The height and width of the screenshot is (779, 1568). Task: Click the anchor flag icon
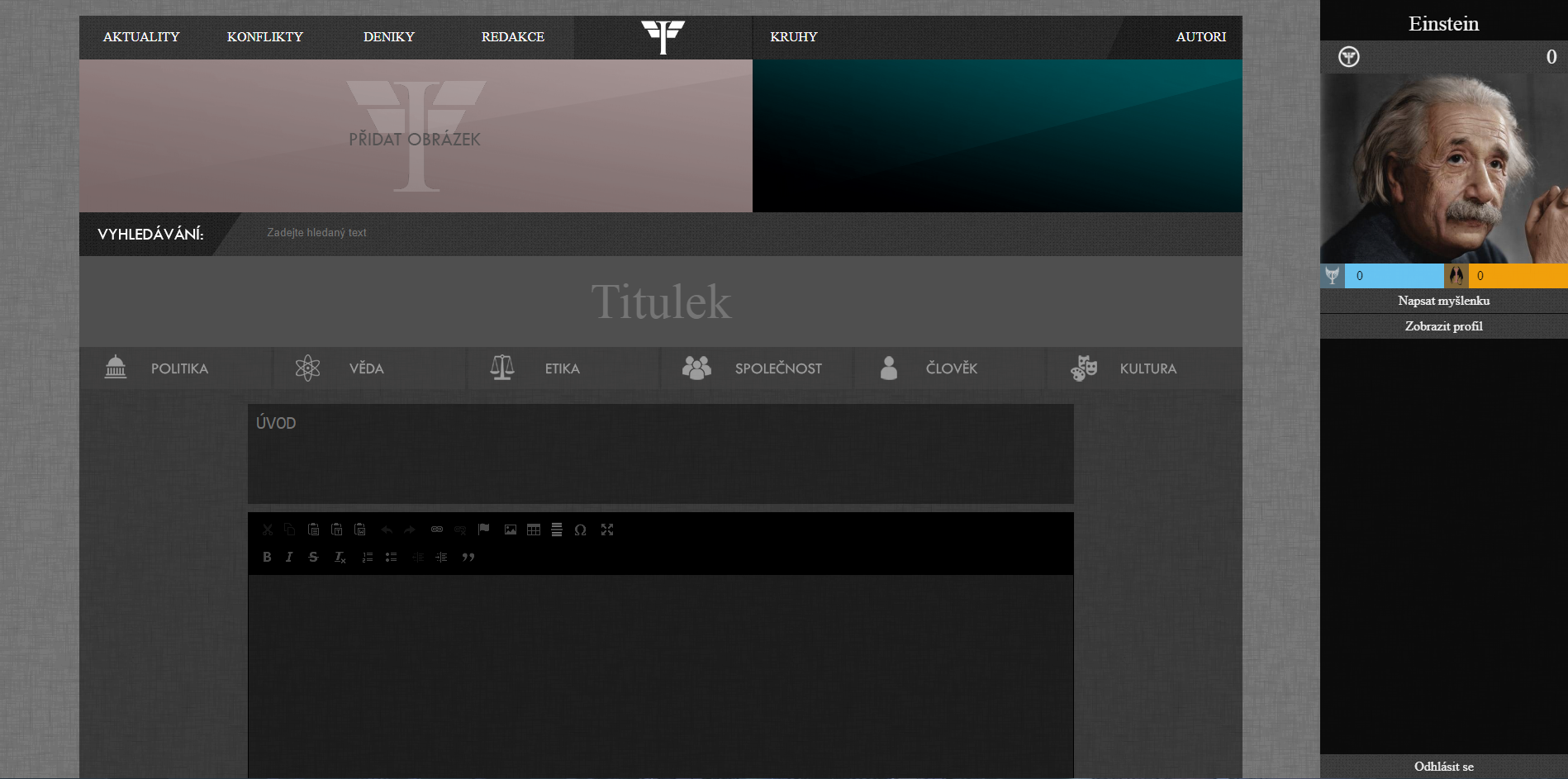[x=484, y=530]
